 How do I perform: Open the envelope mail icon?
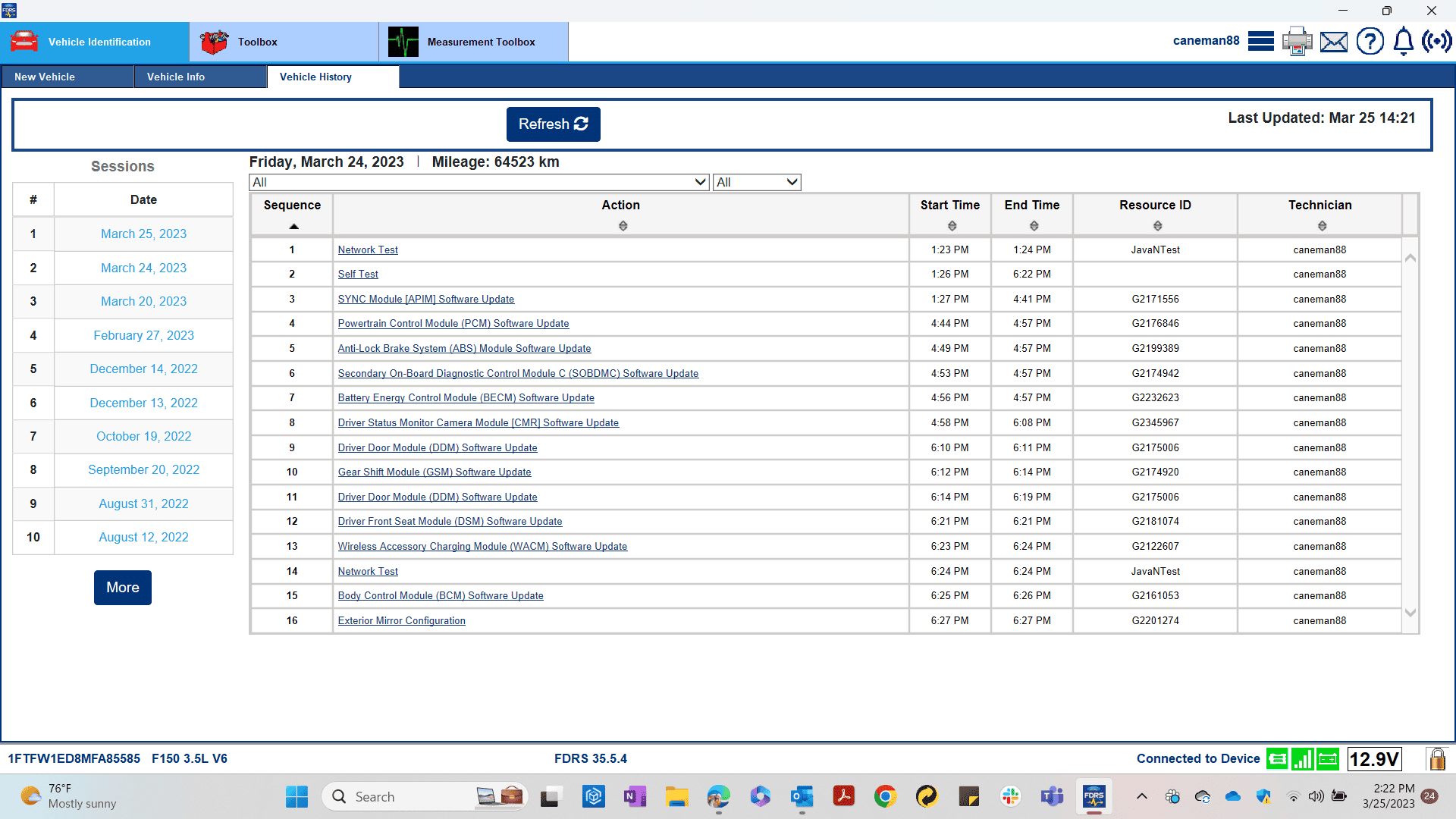(x=1333, y=42)
